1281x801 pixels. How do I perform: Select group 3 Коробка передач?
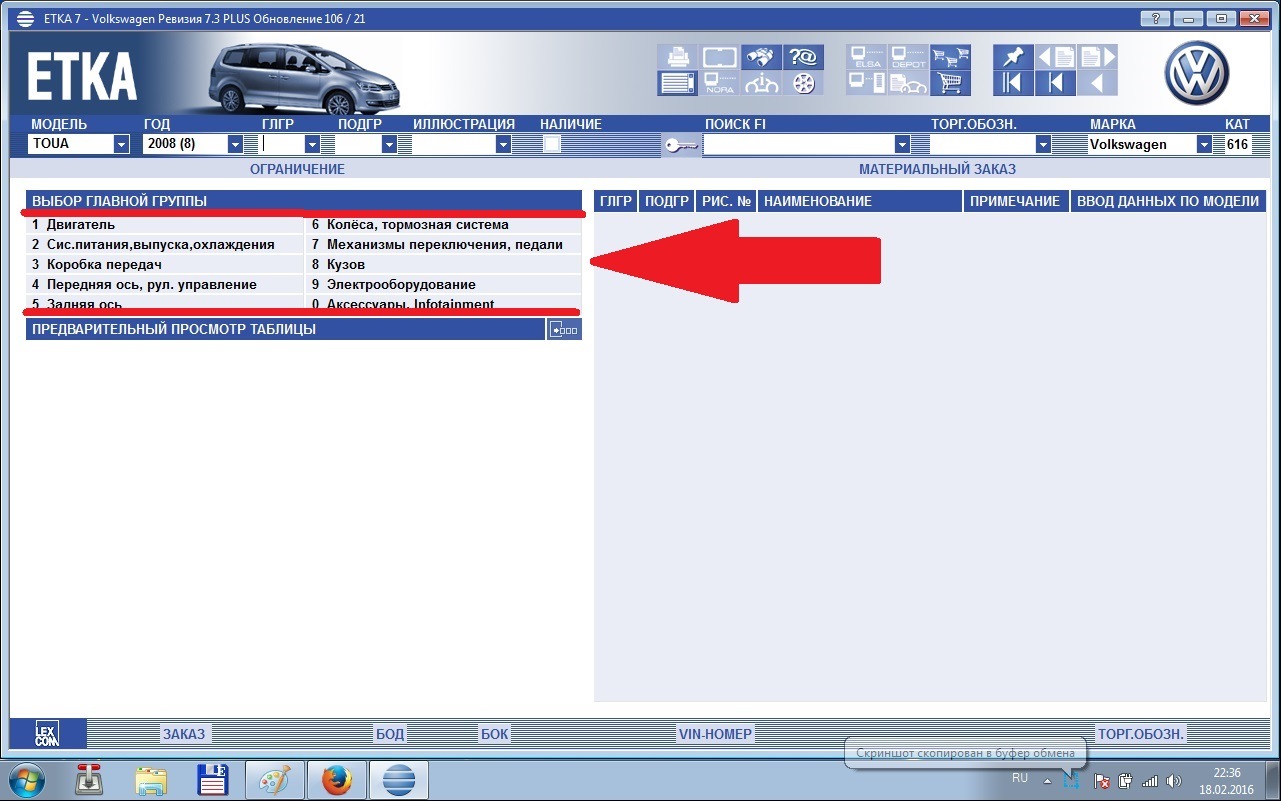[x=165, y=265]
